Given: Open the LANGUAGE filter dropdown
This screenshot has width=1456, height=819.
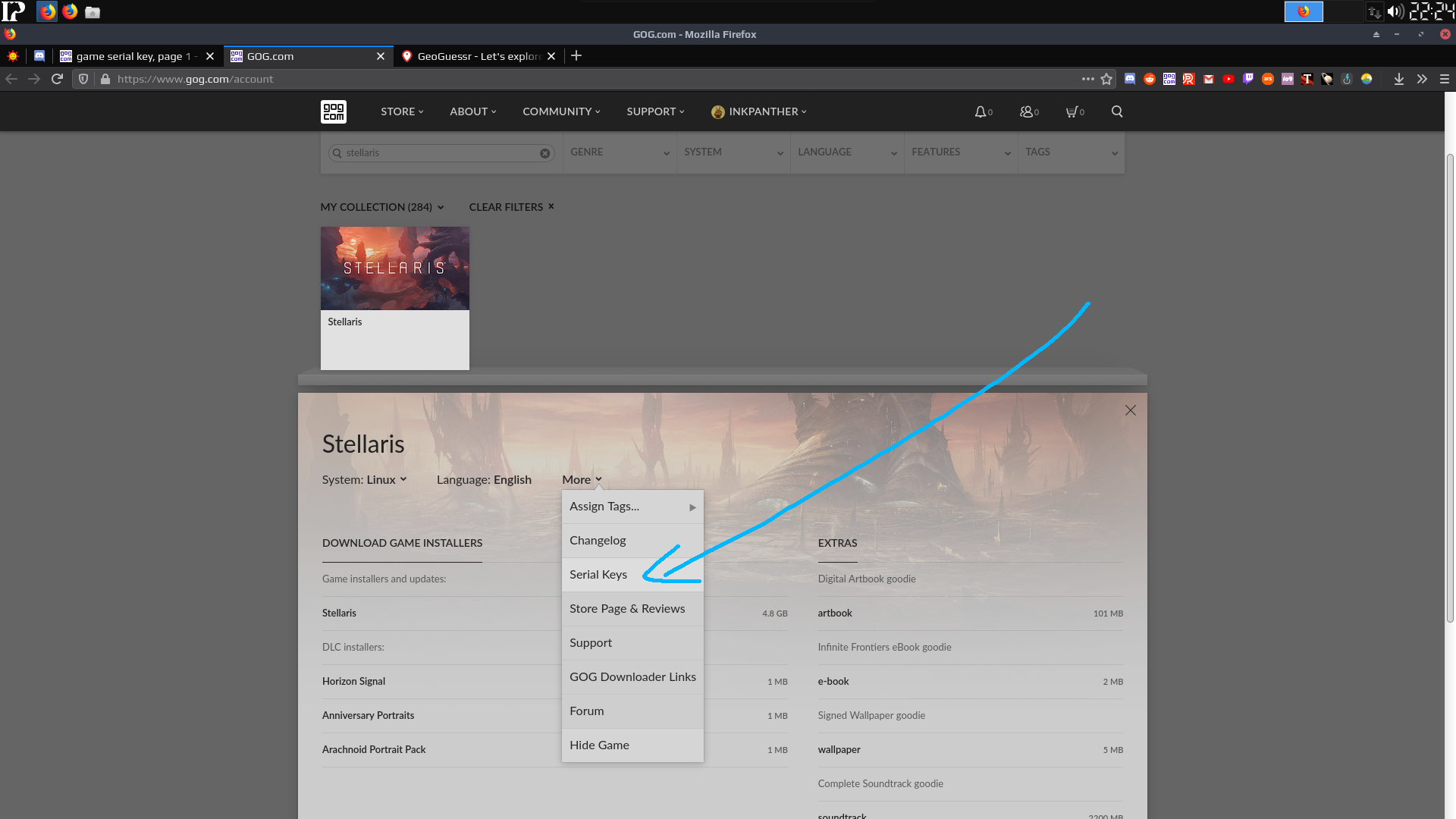Looking at the screenshot, I should pyautogui.click(x=847, y=152).
